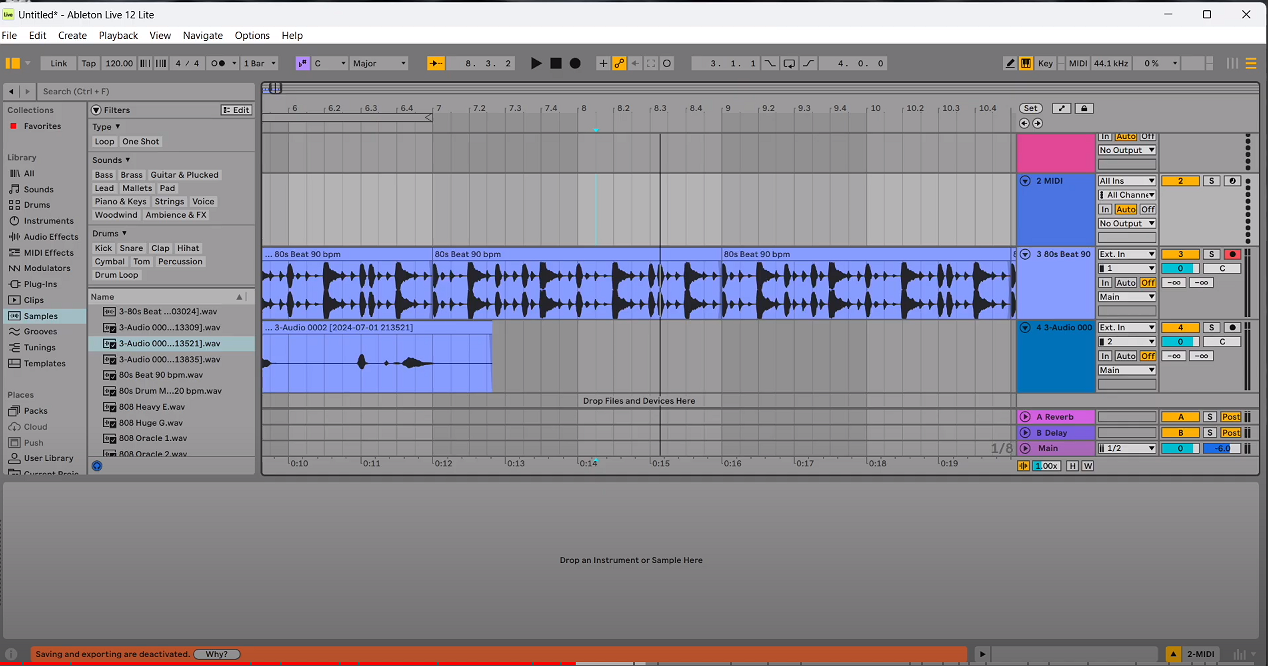Viewport: 1268px width, 666px height.
Task: Set track 3 monitoring to Off
Action: coord(1148,282)
